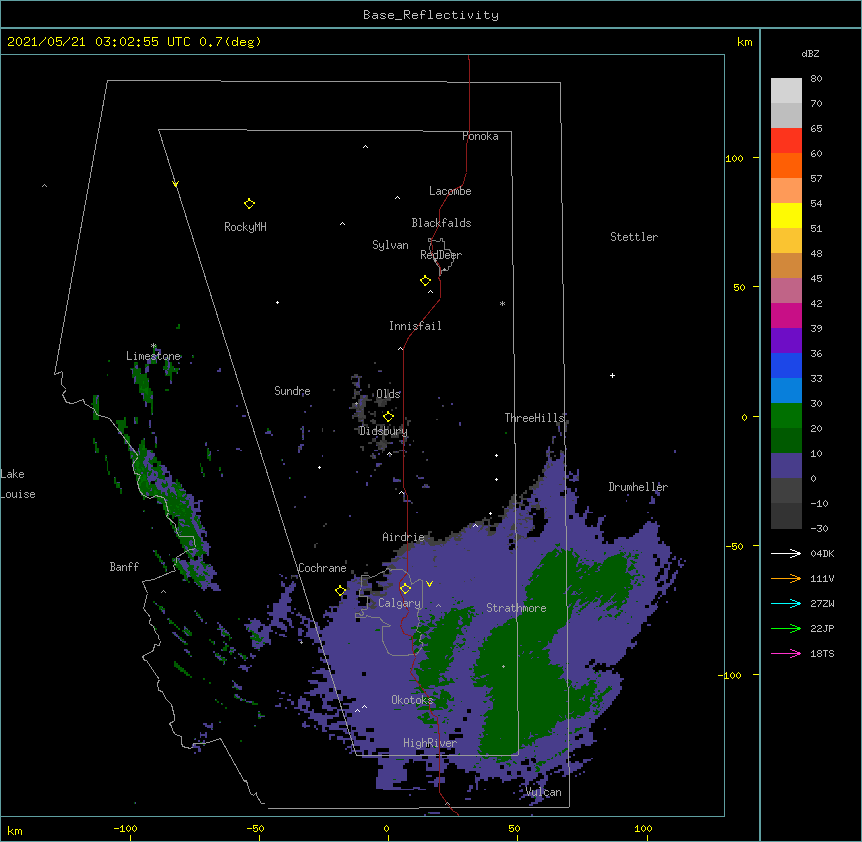The image size is (862, 842).
Task: Click the orange 111V arrow legend
Action: (786, 578)
